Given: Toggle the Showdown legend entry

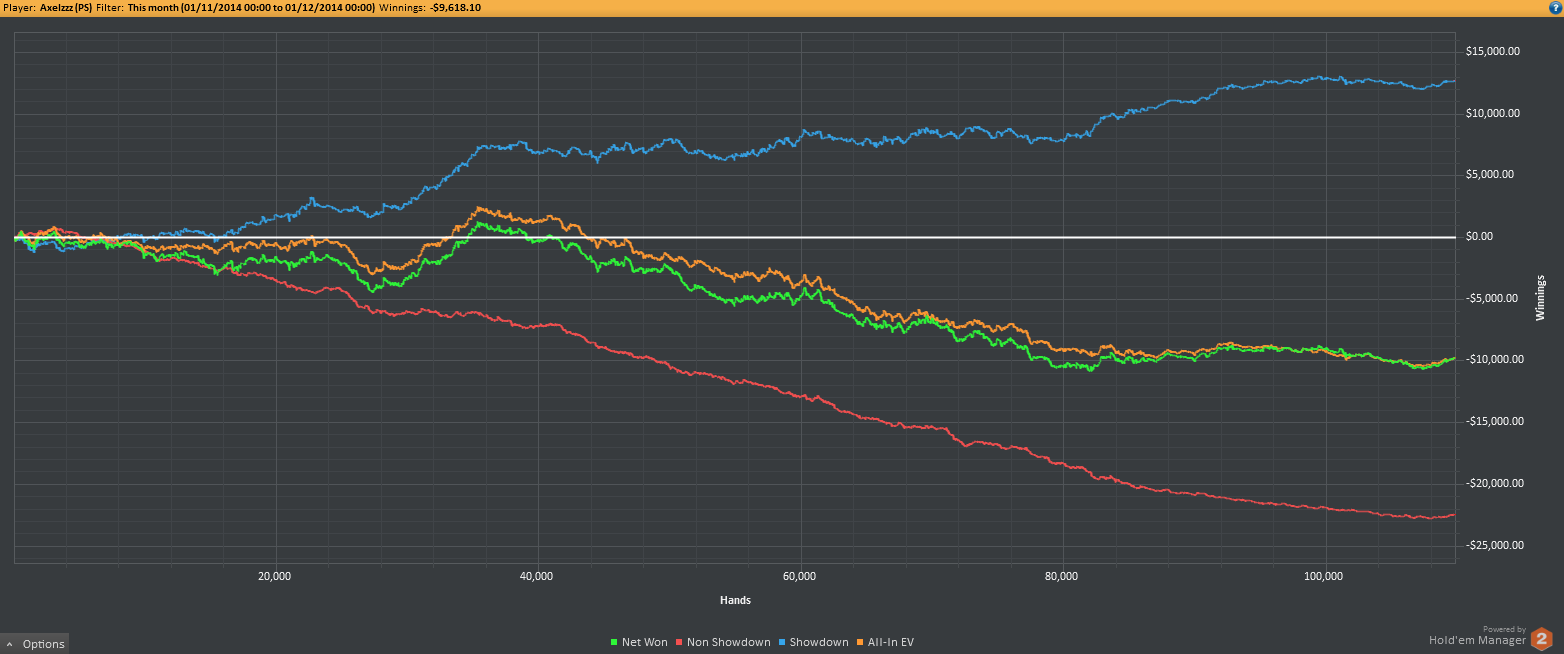Looking at the screenshot, I should point(813,642).
